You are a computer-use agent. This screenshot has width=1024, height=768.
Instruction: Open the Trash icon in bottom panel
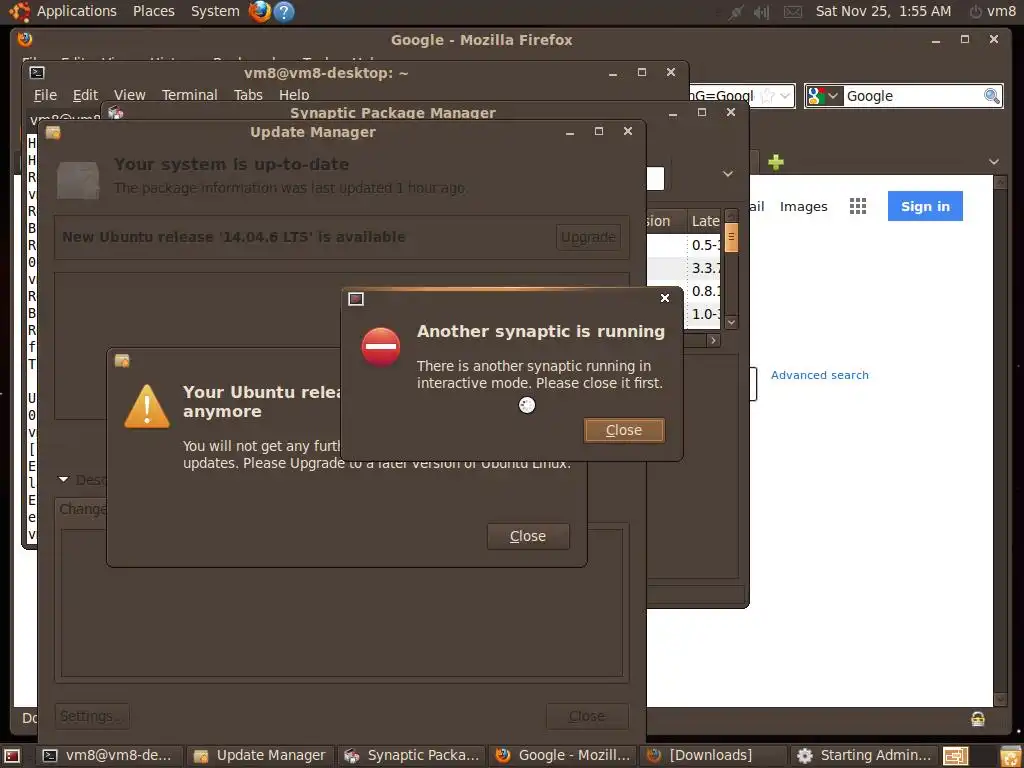tap(1010, 756)
